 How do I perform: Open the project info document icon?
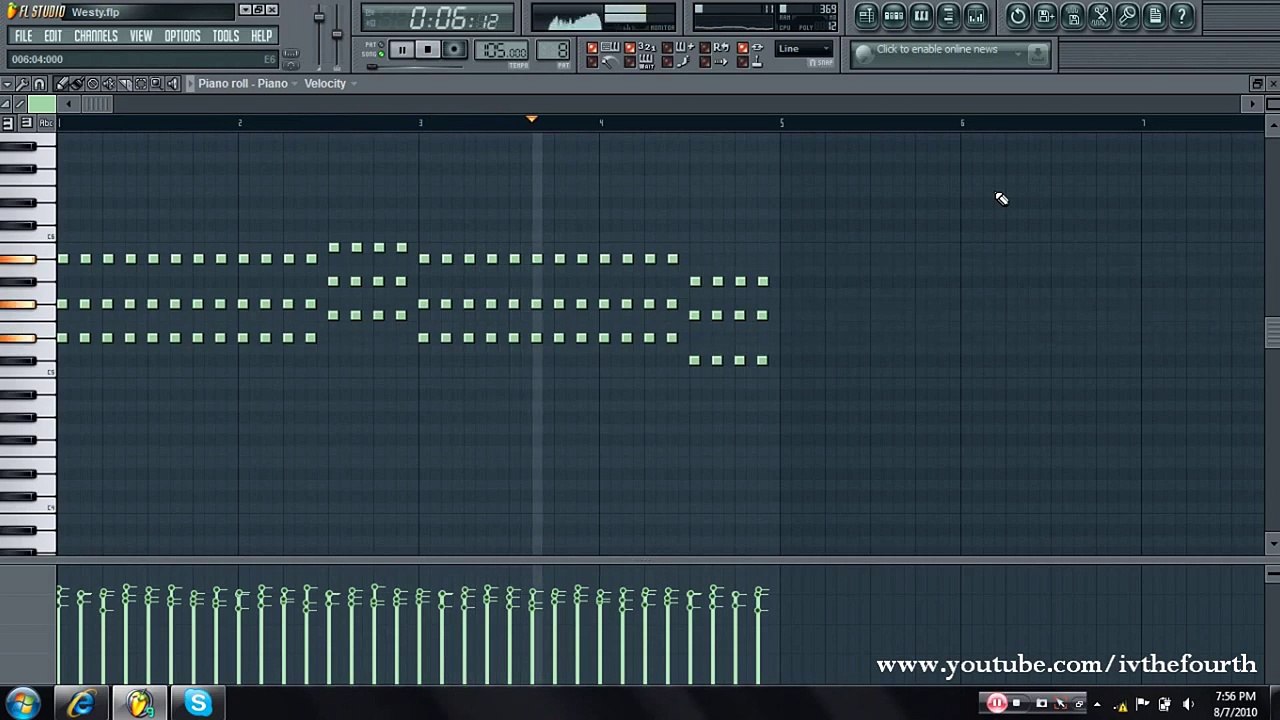[1155, 16]
